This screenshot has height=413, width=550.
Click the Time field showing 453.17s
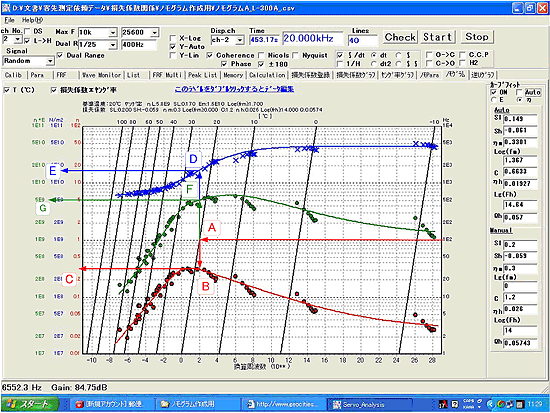tap(264, 40)
